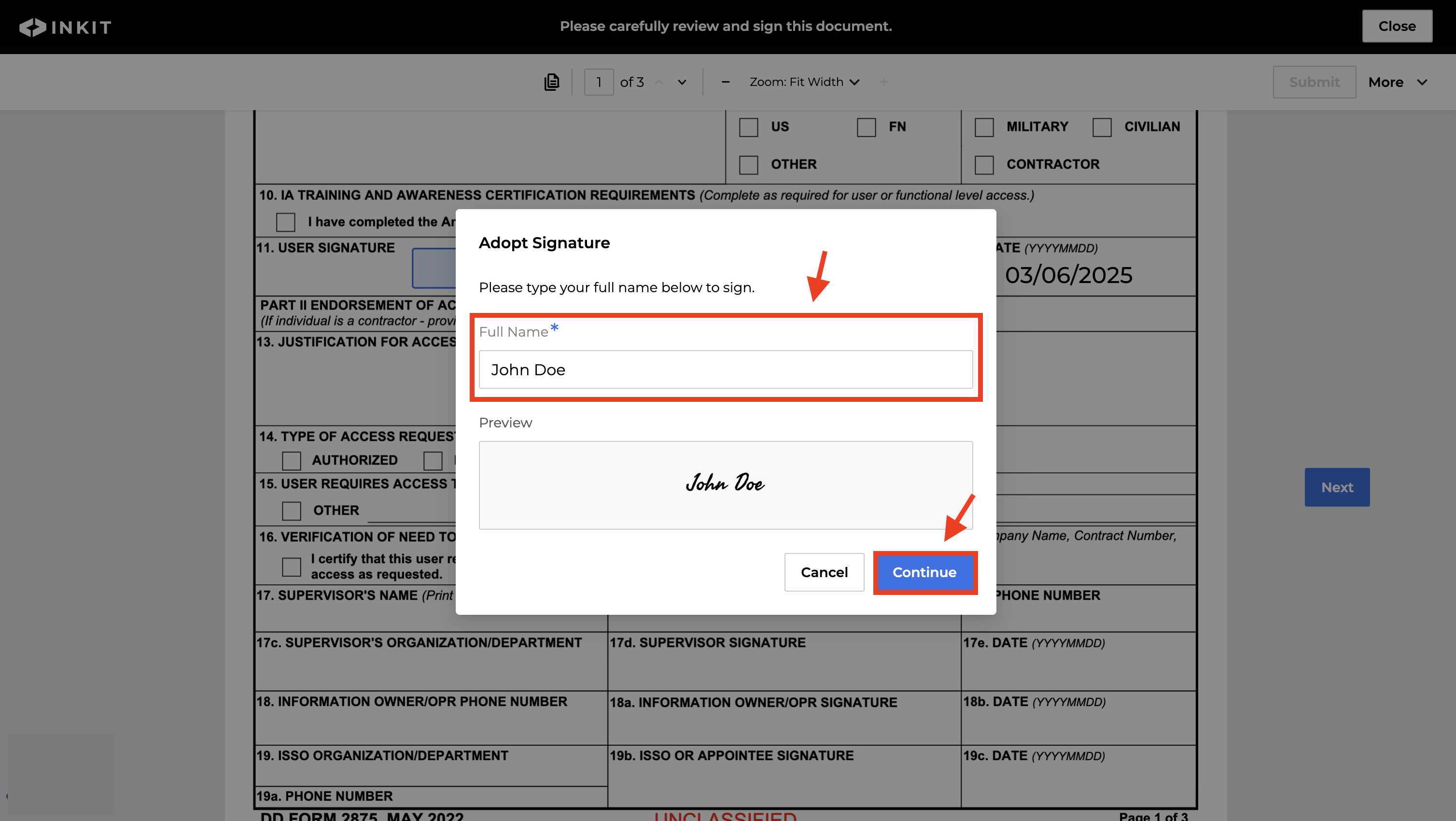Screen dimensions: 1456x821
Task: Open the document pages panel icon
Action: tap(551, 82)
